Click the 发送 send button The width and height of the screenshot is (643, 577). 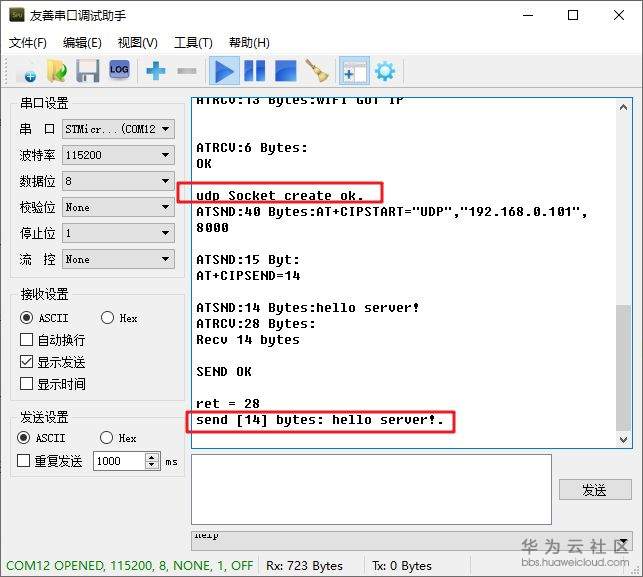tap(595, 490)
